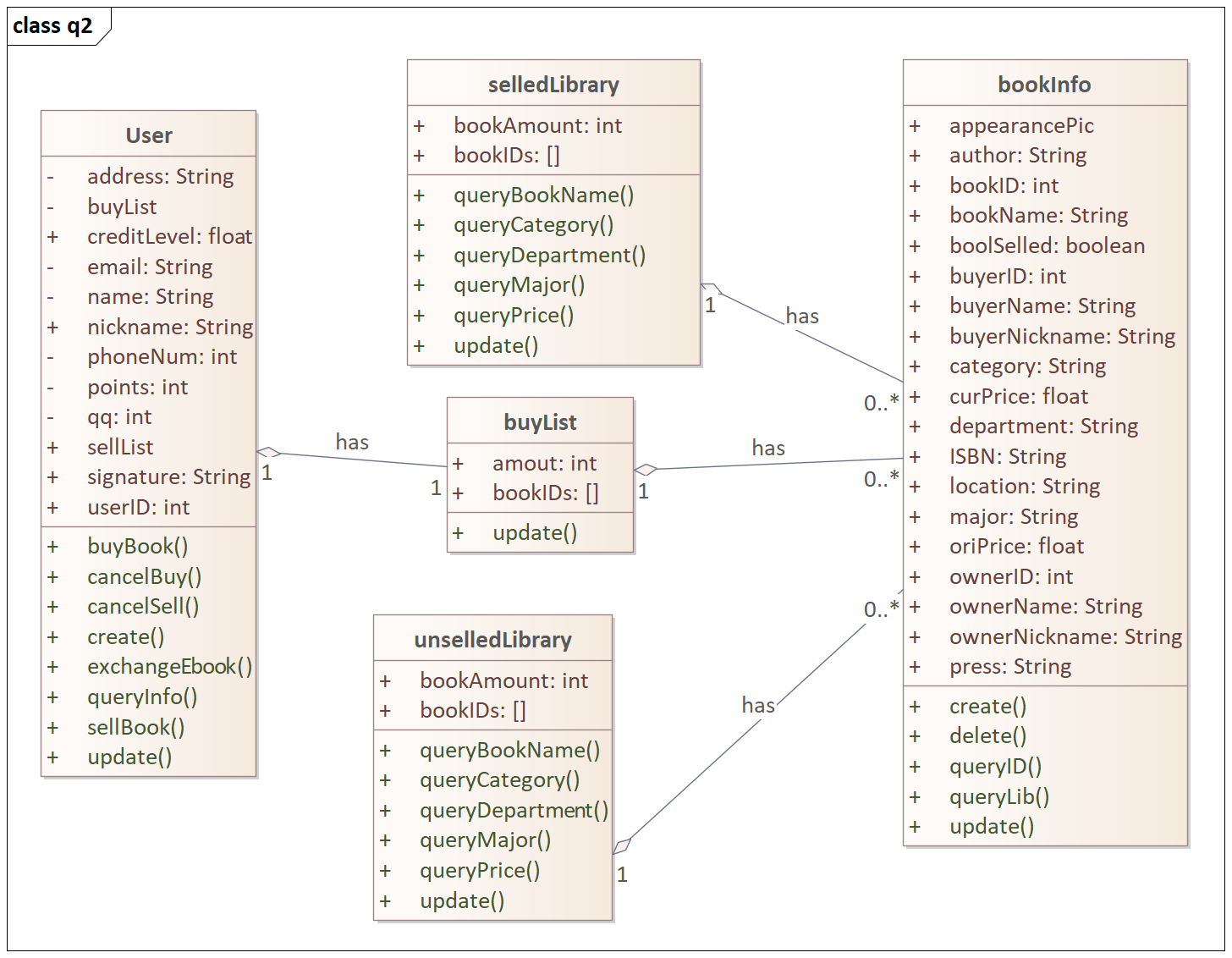1232x958 pixels.
Task: Select 'location: String' attribute in bookInfo
Action: coord(1025,486)
